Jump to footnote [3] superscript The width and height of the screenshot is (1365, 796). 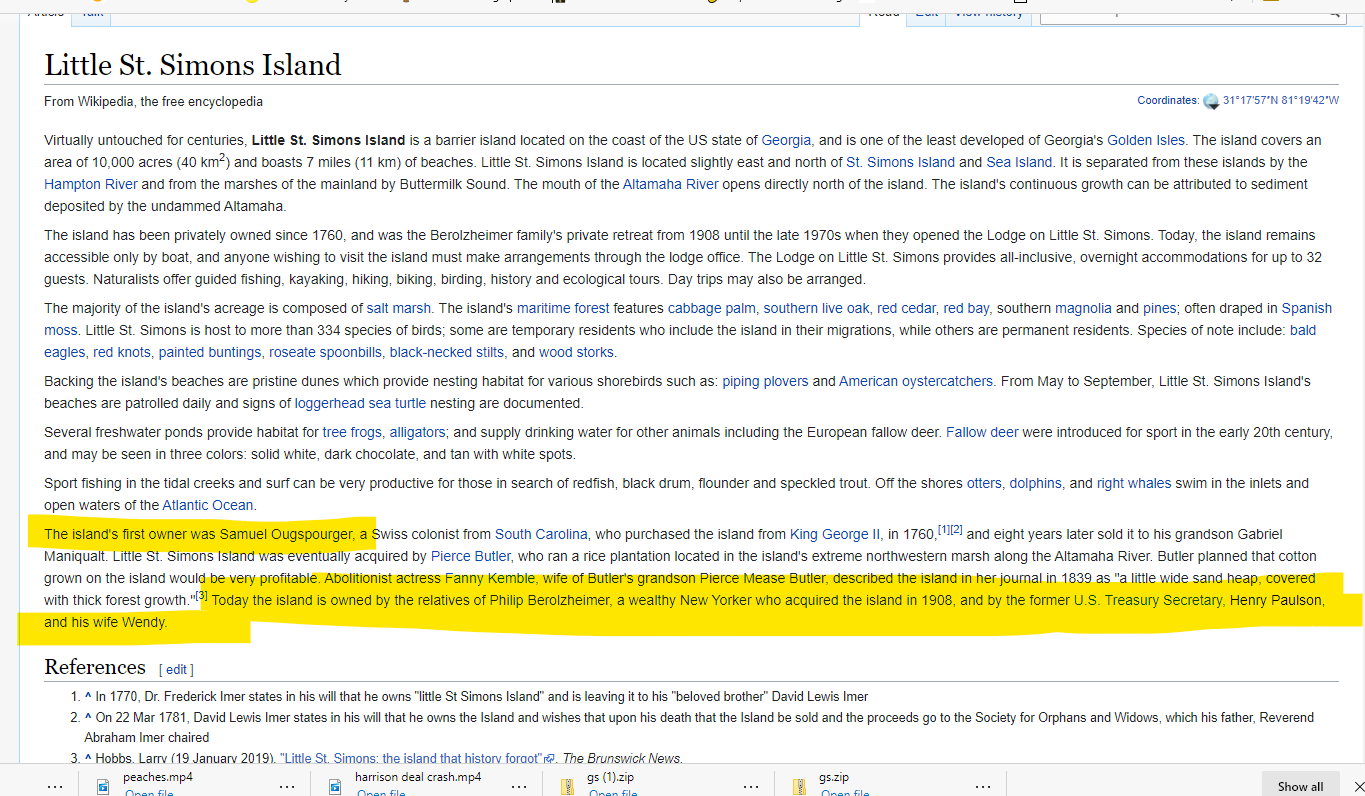(201, 595)
